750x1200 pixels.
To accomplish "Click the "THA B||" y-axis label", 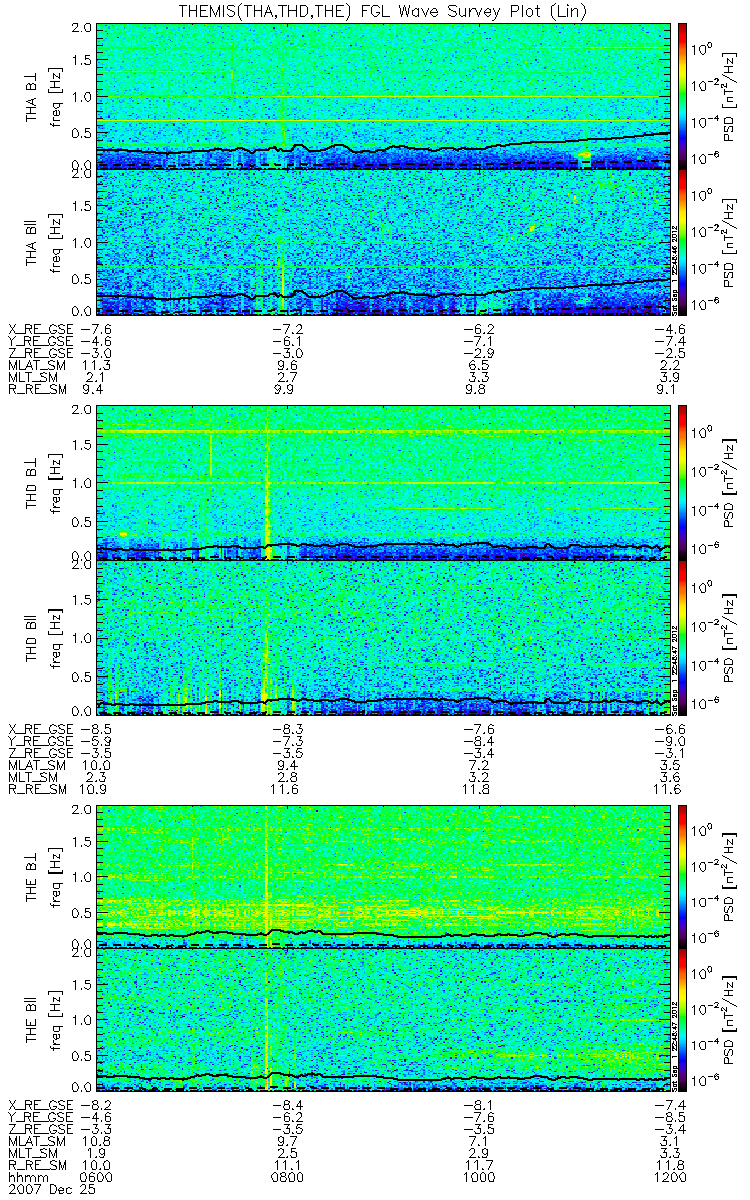I will click(33, 241).
